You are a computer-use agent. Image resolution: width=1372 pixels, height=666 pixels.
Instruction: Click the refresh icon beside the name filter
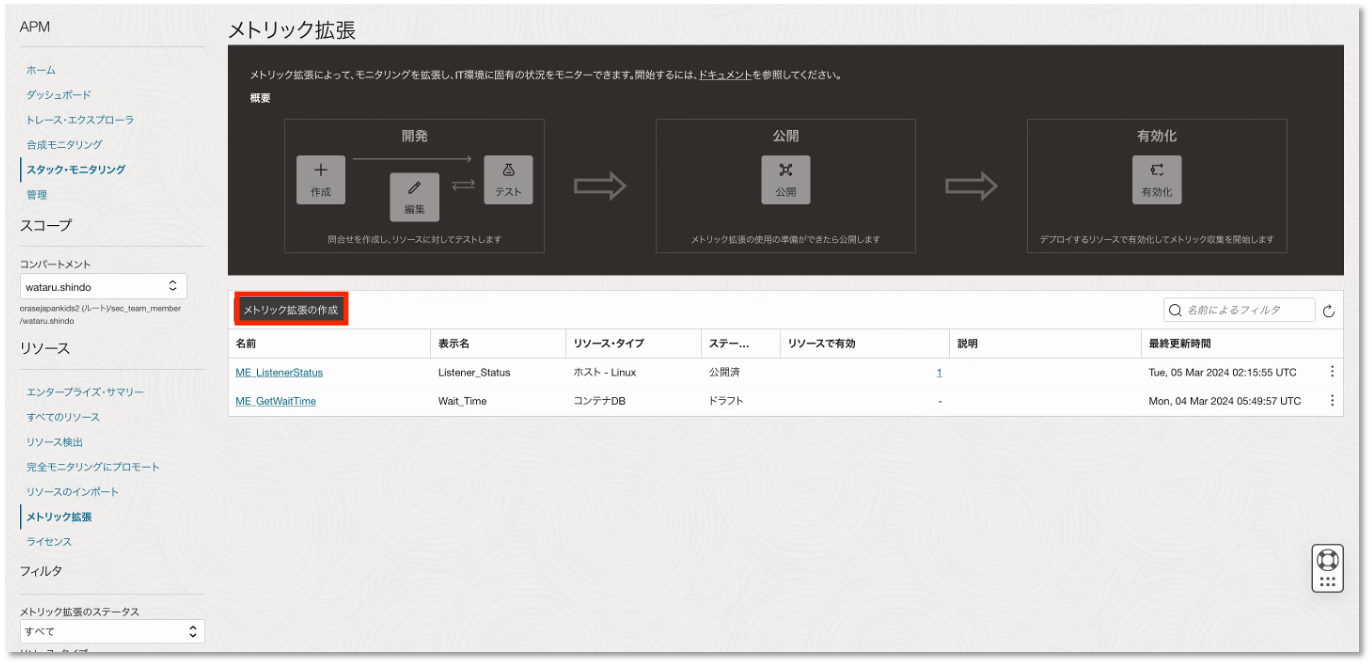coord(1329,311)
